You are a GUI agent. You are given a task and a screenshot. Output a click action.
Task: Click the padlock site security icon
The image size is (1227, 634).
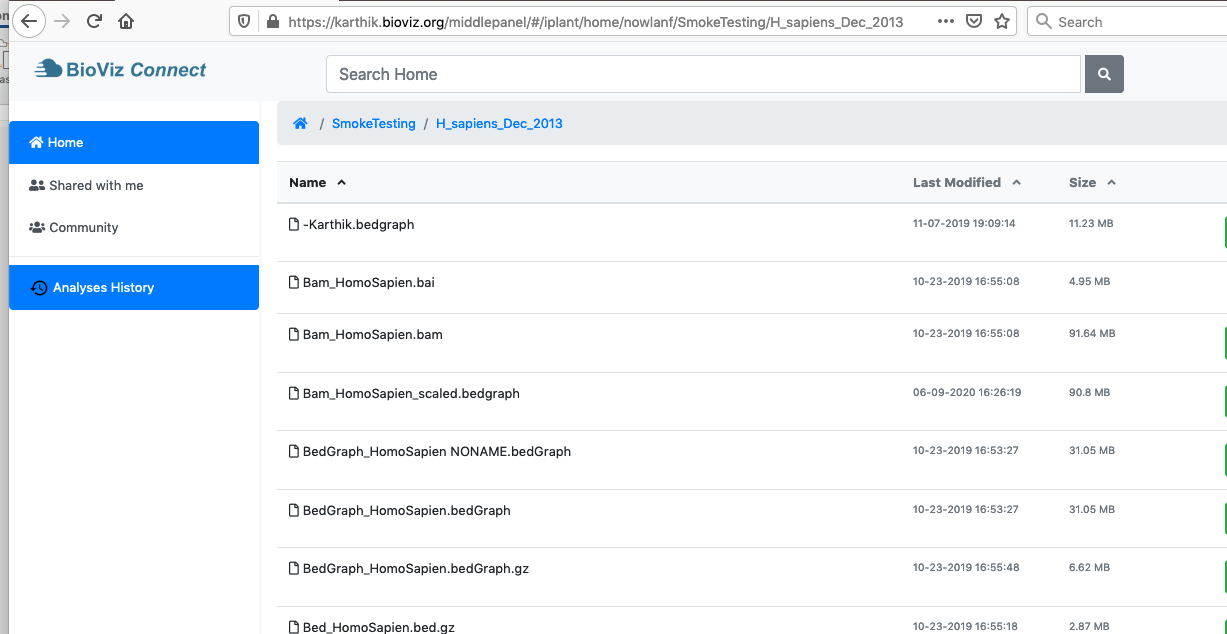(271, 21)
